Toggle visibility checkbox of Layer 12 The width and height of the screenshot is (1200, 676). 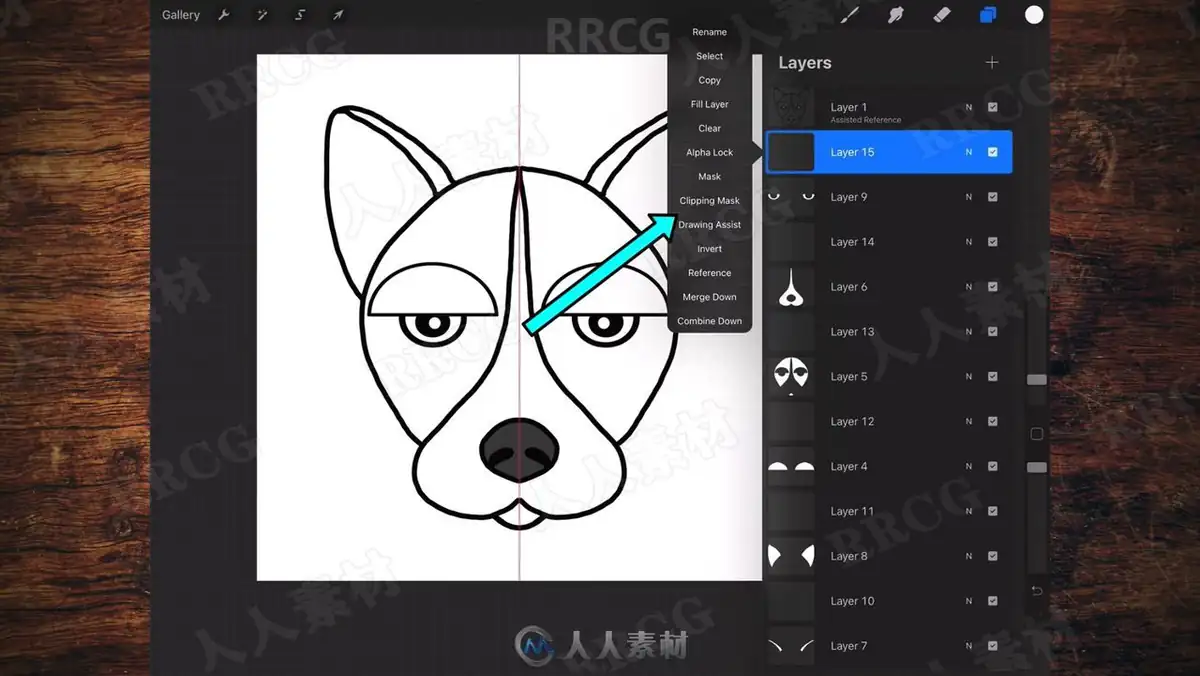coord(993,422)
